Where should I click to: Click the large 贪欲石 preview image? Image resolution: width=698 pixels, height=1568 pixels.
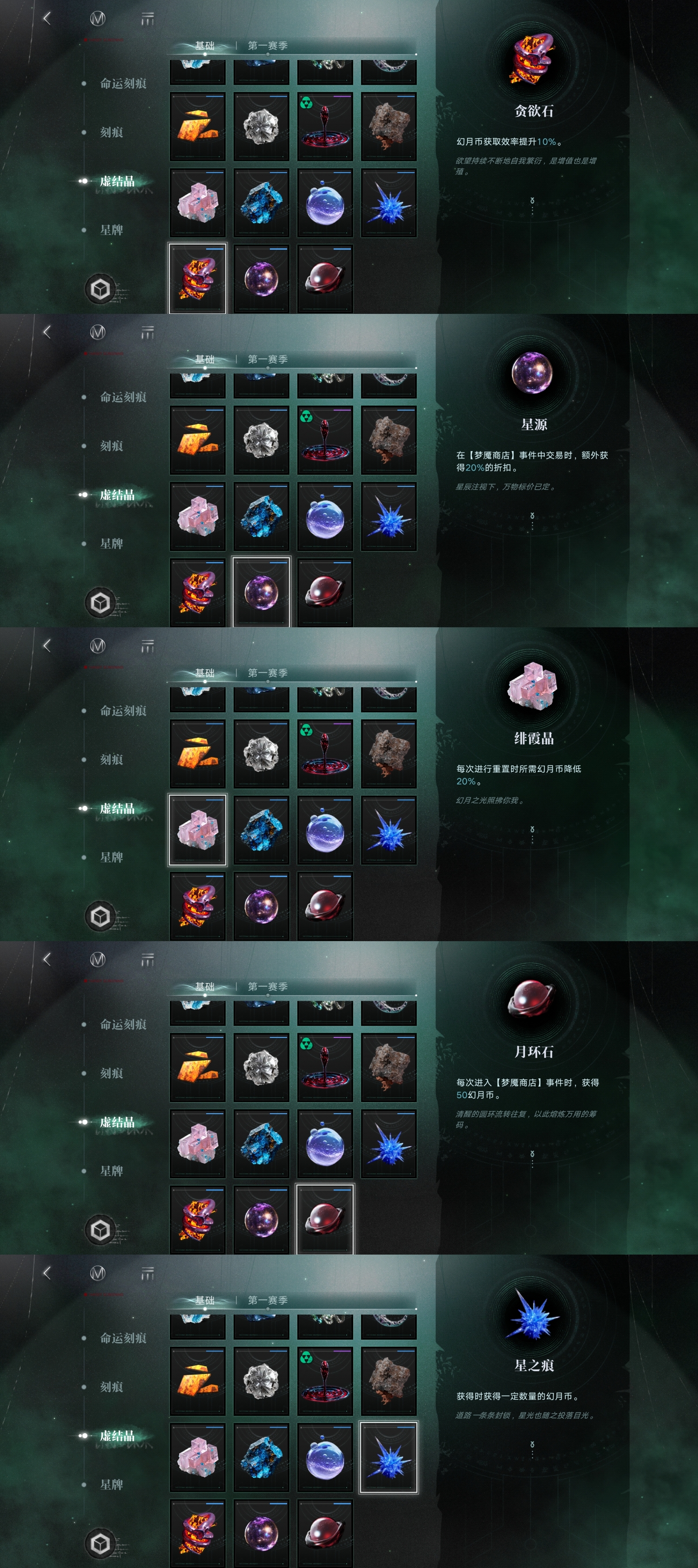point(533,60)
